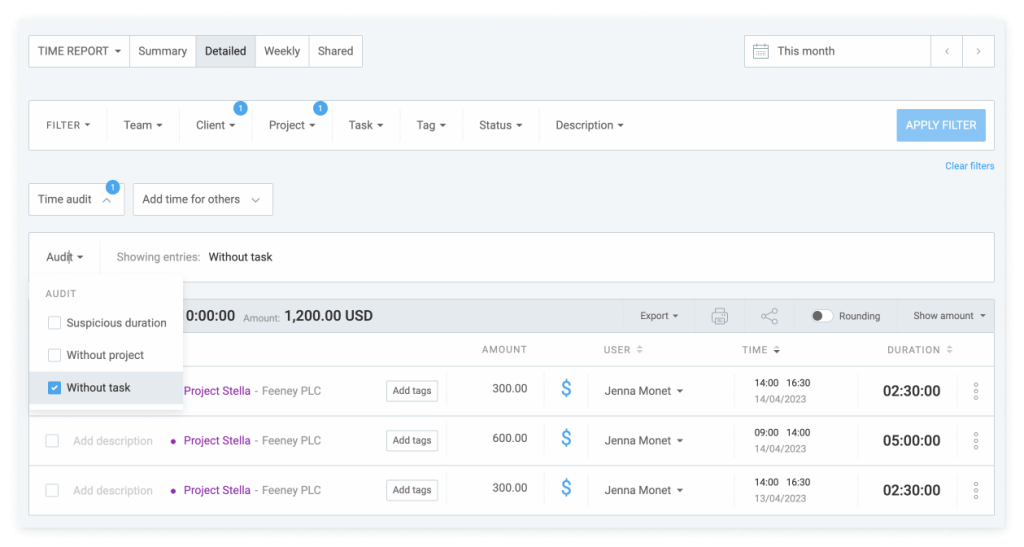Open the Status filter dropdown
This screenshot has height=547, width=1024.
pos(501,125)
